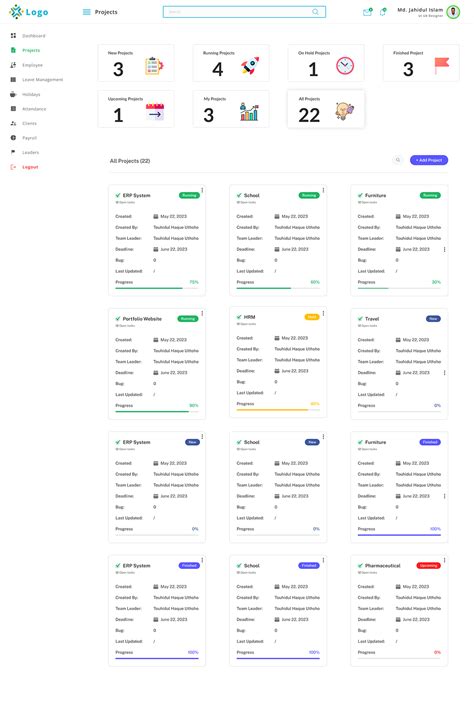This screenshot has width=474, height=702.
Task: Click the Created calendar icon on HRM card
Action: [277, 338]
